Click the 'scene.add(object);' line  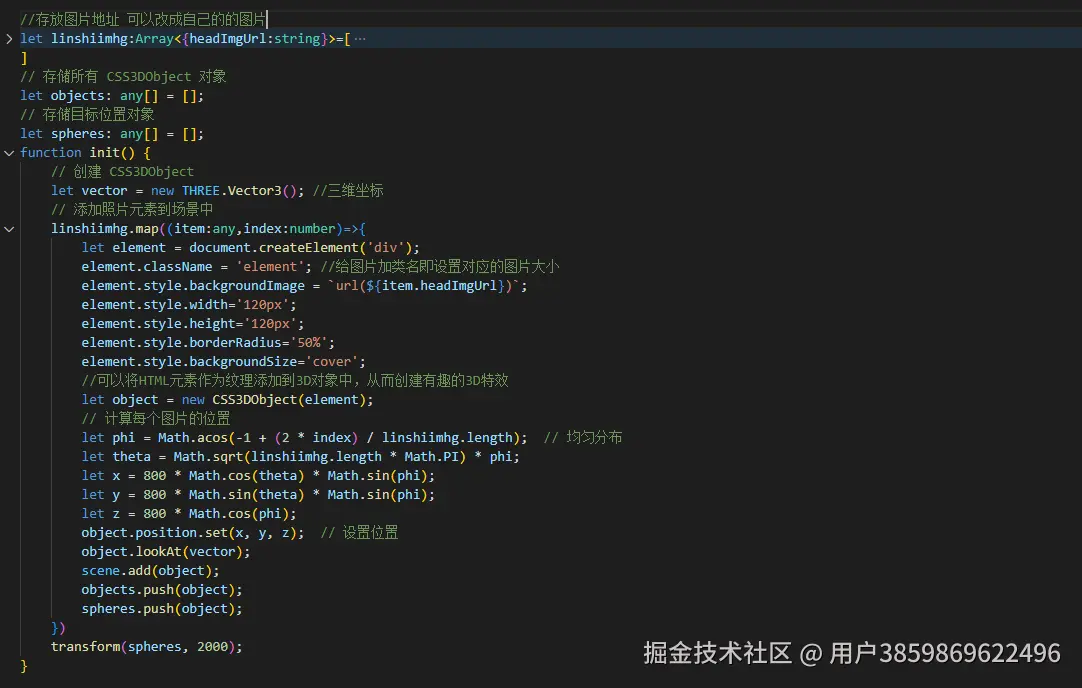(x=150, y=571)
